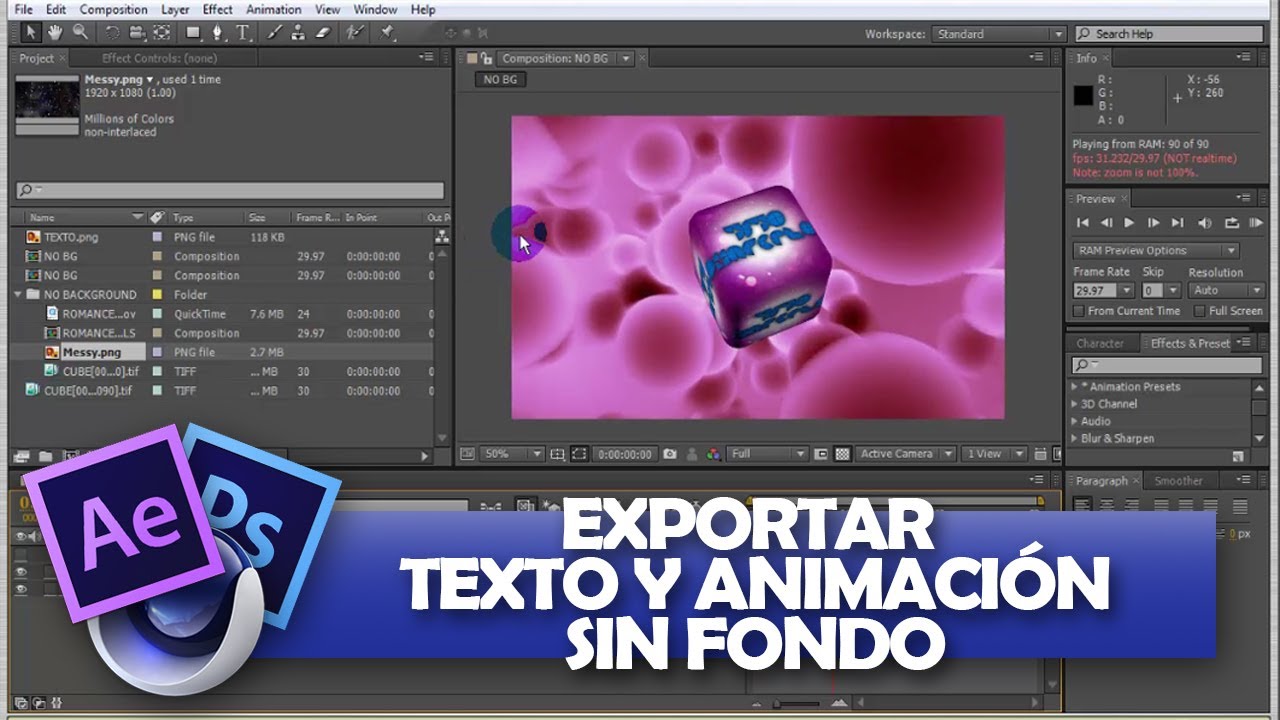Open the Animation menu
Screen dimensions: 1280x720
coord(274,9)
